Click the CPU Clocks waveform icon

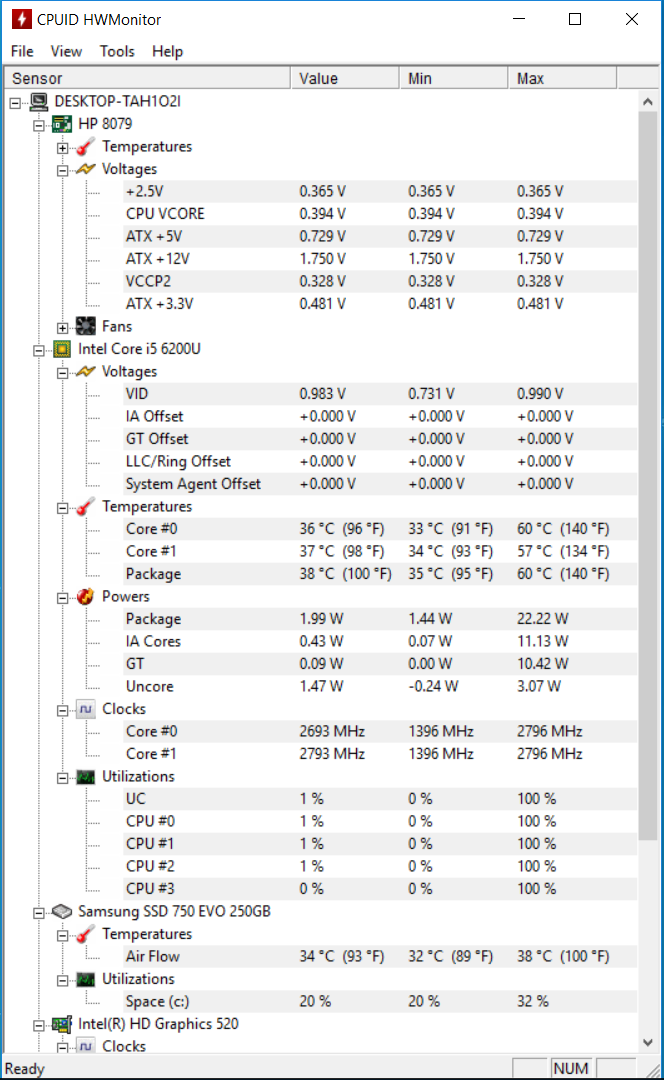click(x=85, y=709)
